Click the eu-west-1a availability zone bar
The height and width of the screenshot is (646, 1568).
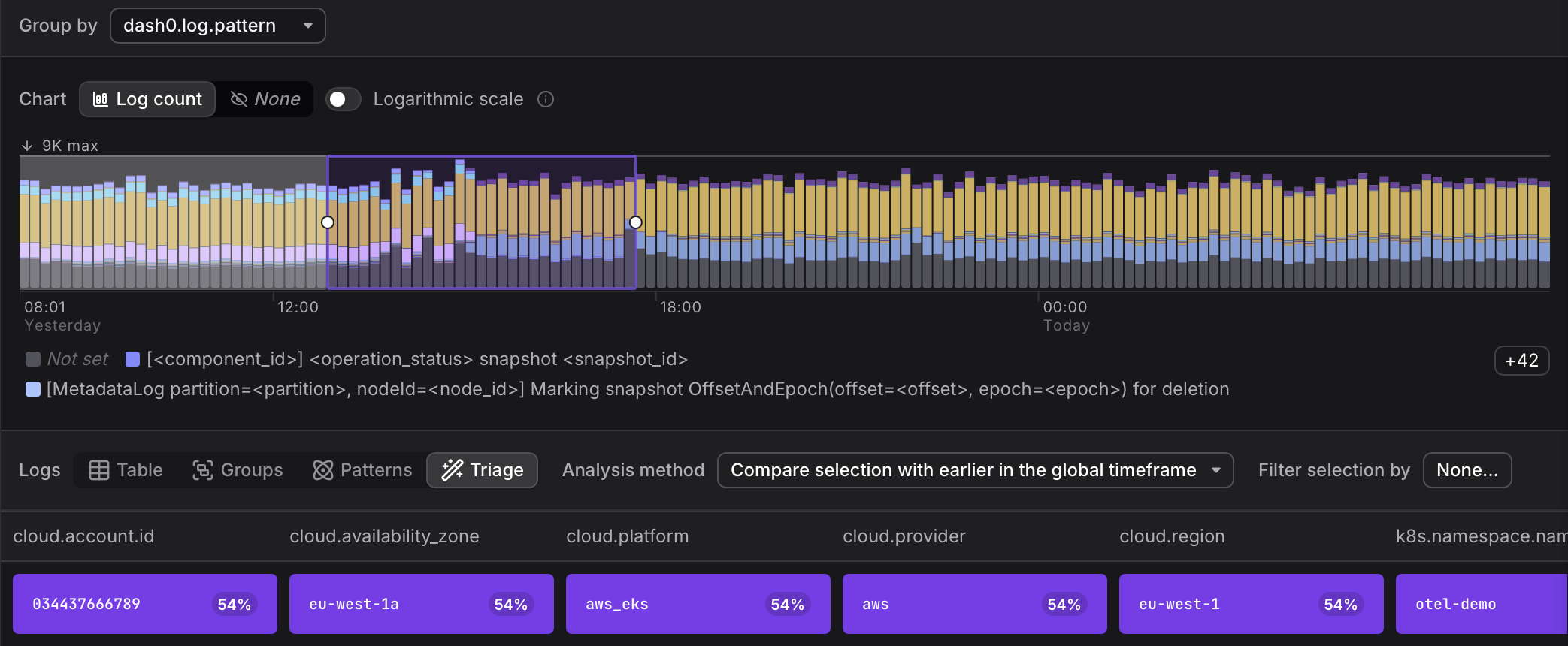click(421, 604)
